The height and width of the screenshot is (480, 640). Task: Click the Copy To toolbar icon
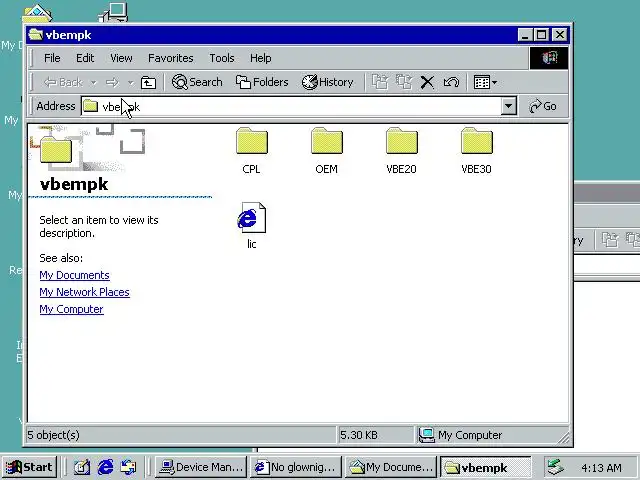tap(404, 82)
